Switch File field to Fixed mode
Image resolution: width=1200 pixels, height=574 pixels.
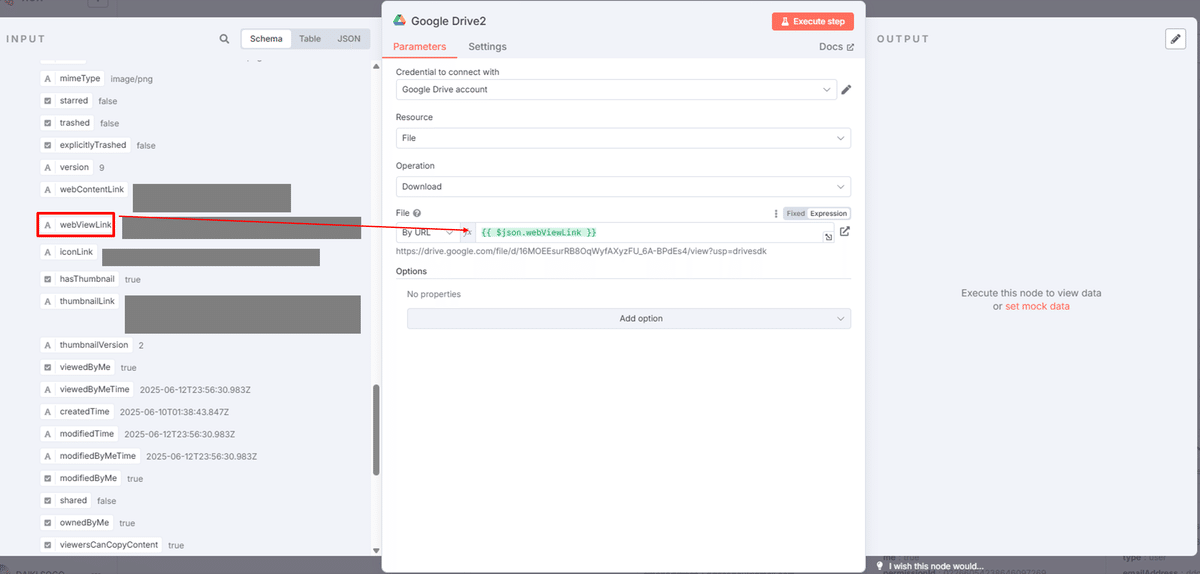795,213
